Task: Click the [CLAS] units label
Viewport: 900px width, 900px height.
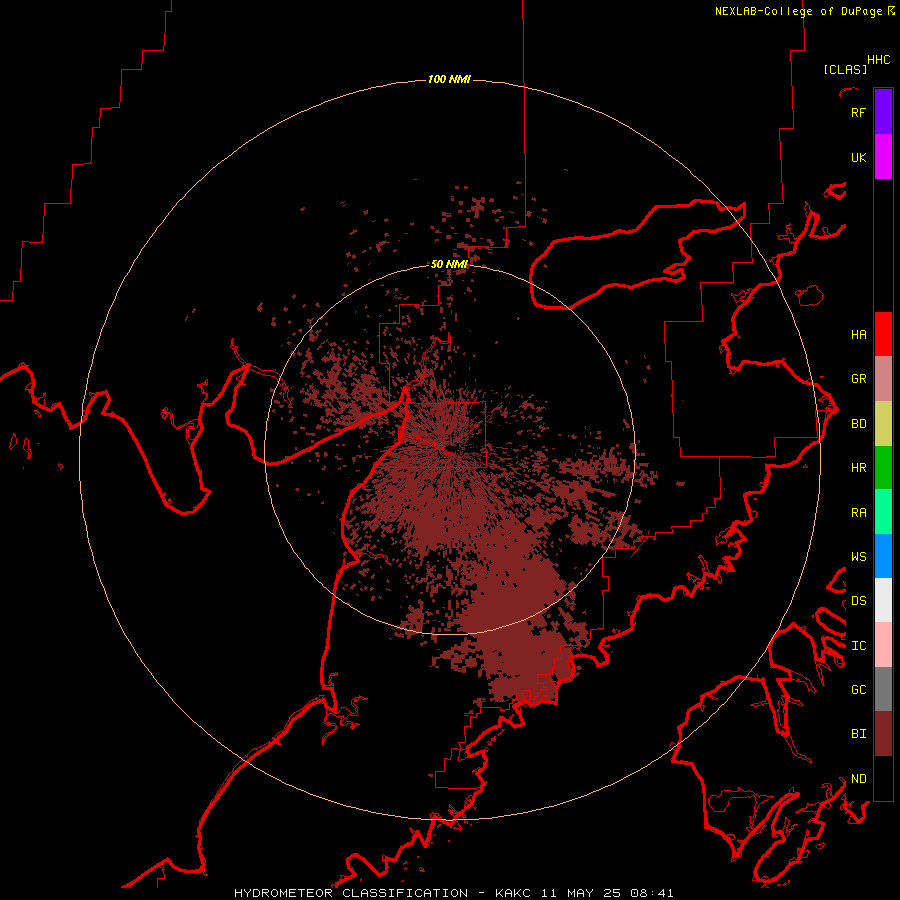Action: pyautogui.click(x=845, y=69)
